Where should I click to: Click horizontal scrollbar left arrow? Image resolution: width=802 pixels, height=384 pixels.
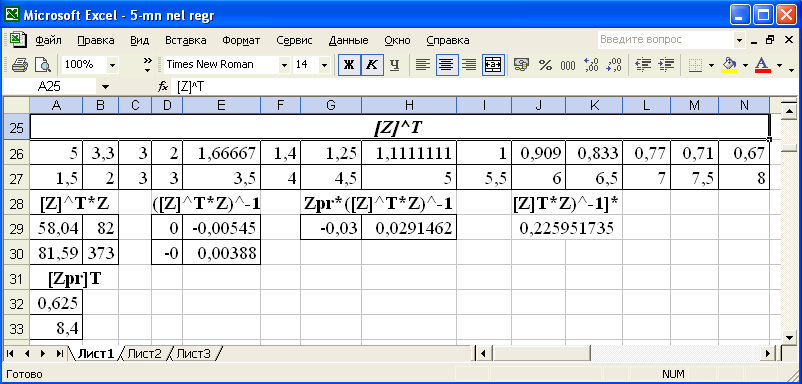[x=484, y=353]
